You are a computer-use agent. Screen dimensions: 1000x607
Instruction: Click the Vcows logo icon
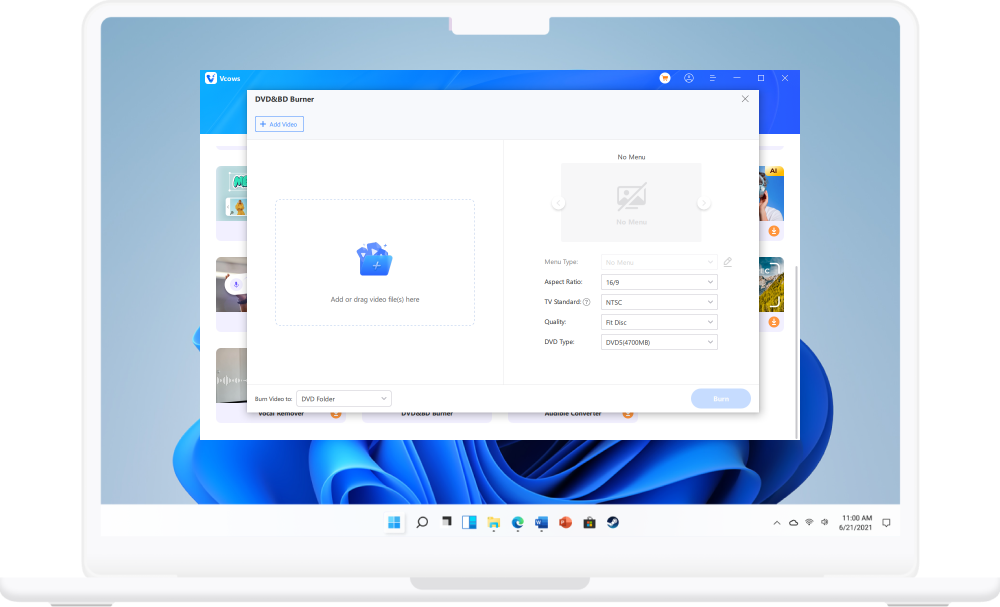[x=210, y=78]
